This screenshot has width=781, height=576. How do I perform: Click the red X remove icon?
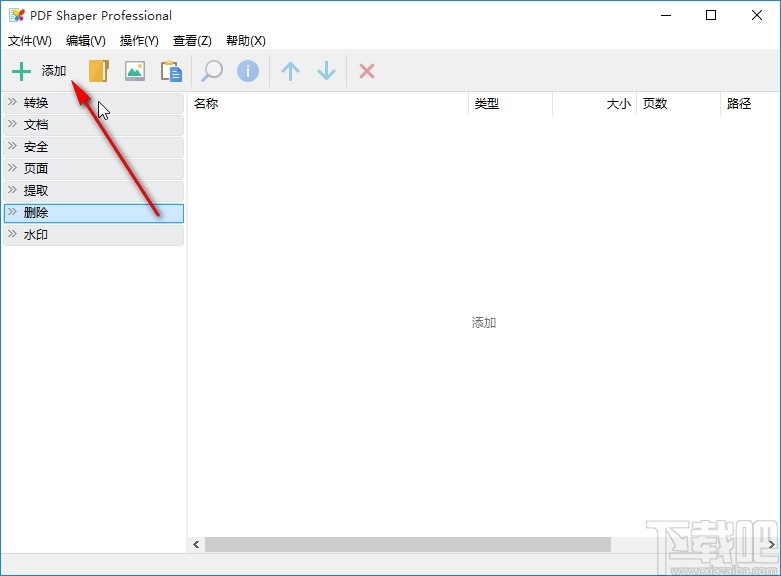tap(367, 71)
